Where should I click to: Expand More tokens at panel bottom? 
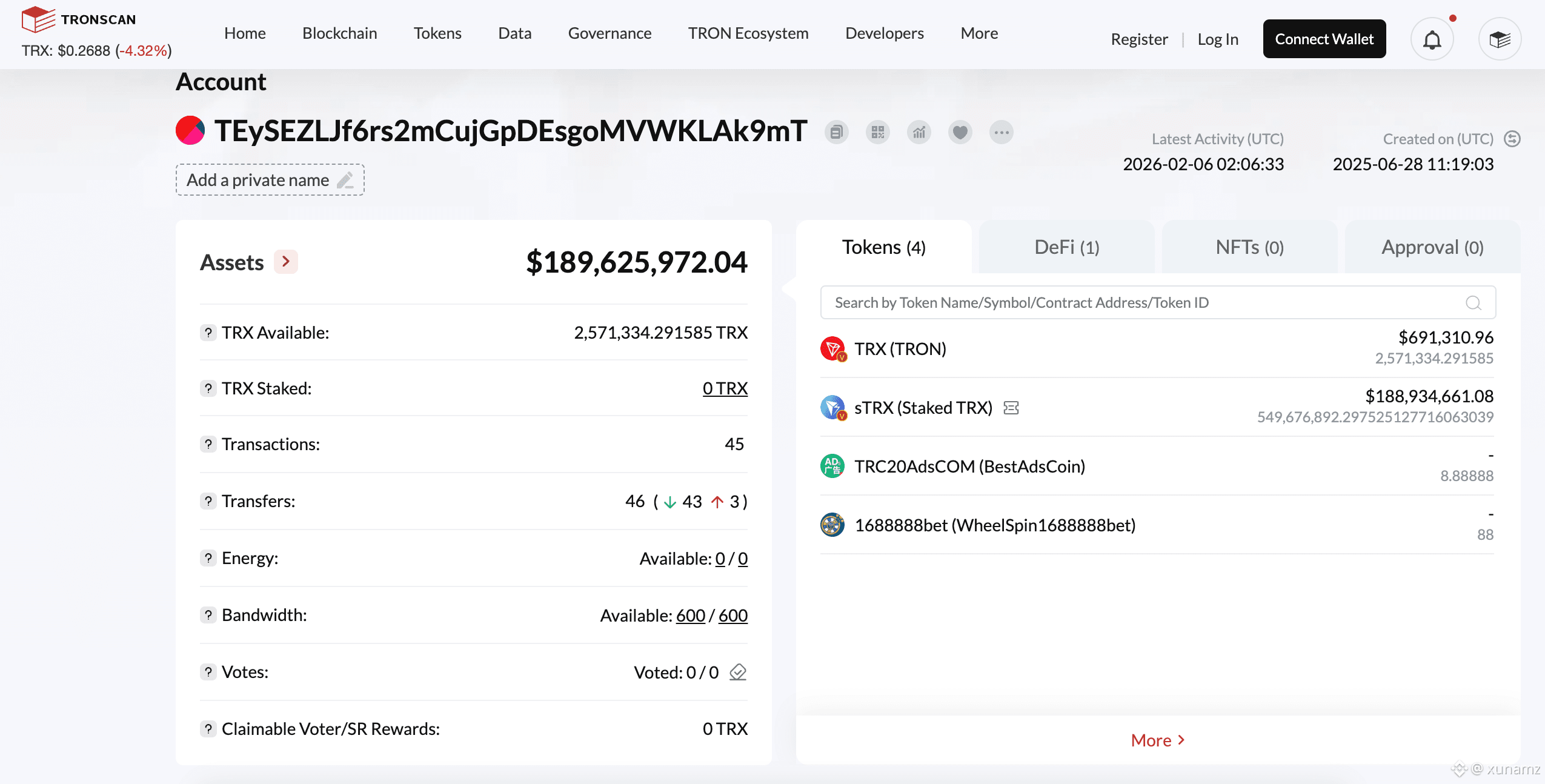click(1157, 740)
